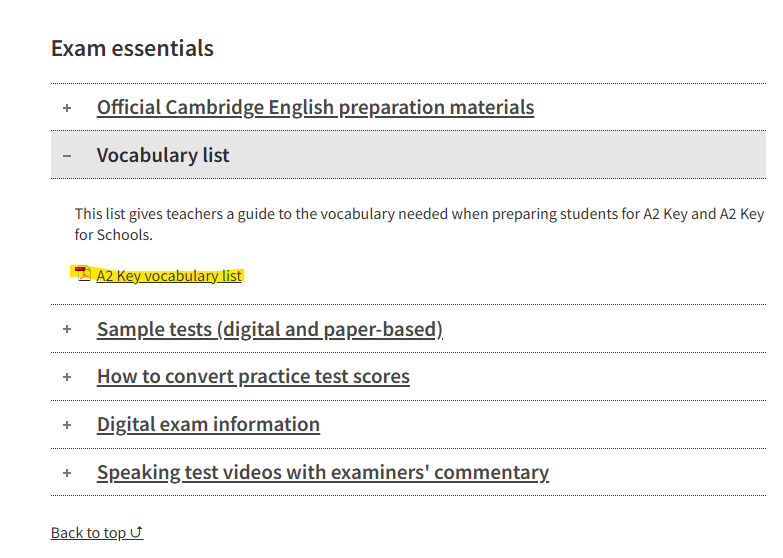
Task: Expand Speaking test videos with examiners' commentary heading
Action: (322, 473)
